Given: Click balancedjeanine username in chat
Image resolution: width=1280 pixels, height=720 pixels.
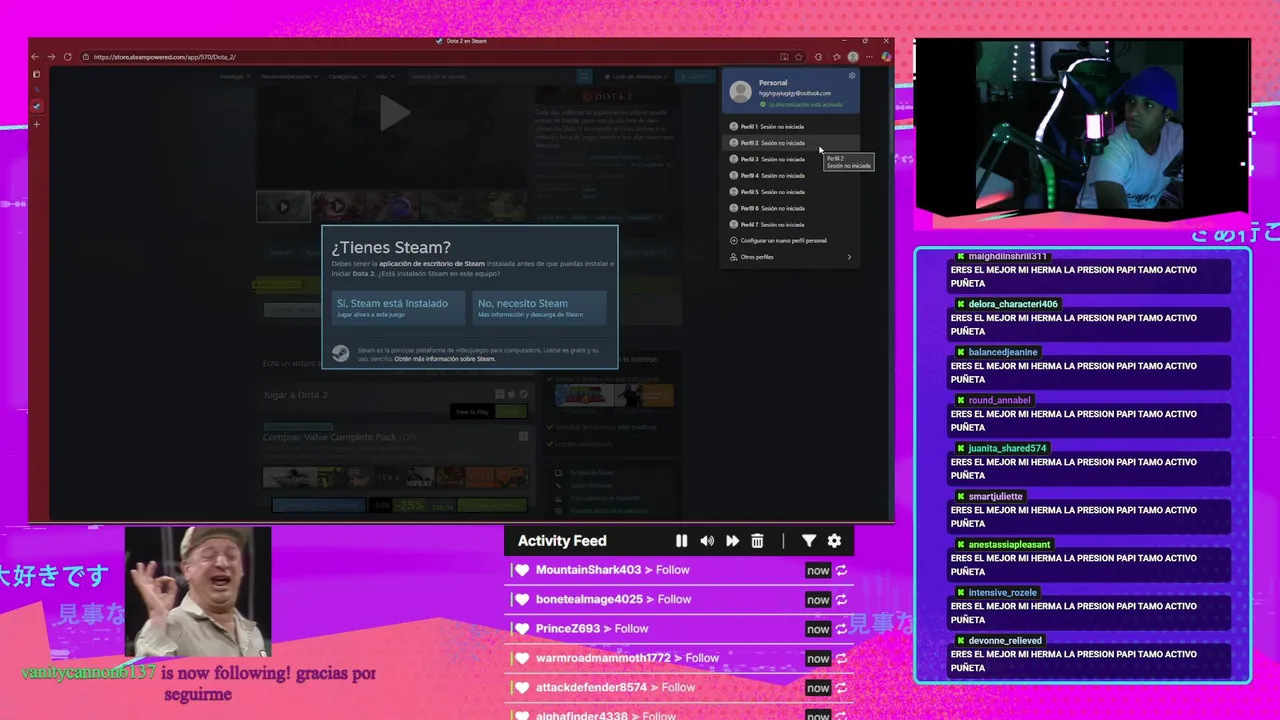Looking at the screenshot, I should click(1003, 352).
